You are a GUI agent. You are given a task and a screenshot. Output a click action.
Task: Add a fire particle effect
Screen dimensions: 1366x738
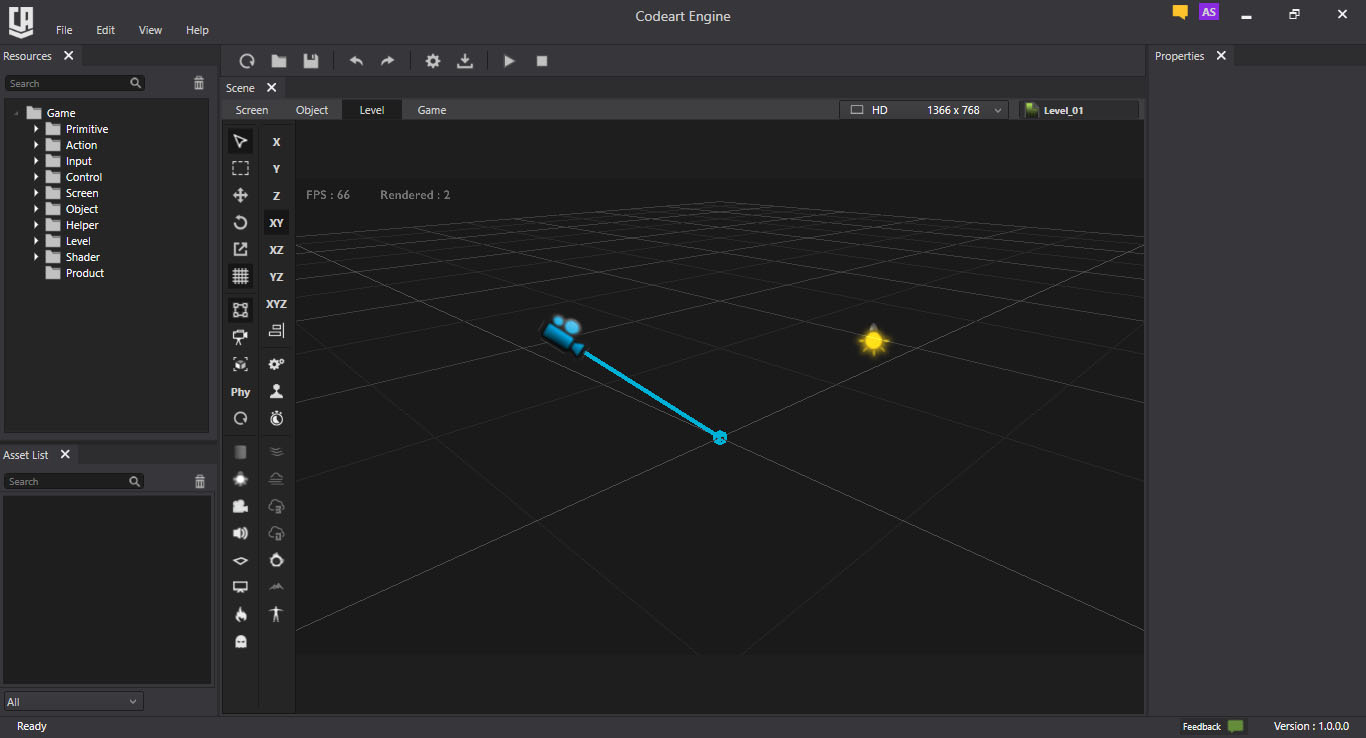[240, 614]
